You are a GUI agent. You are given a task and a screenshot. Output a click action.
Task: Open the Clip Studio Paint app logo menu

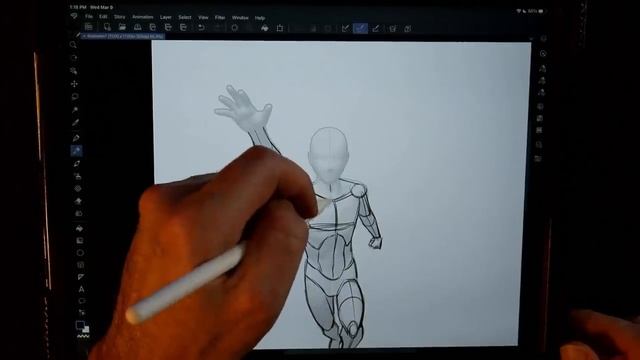click(74, 16)
